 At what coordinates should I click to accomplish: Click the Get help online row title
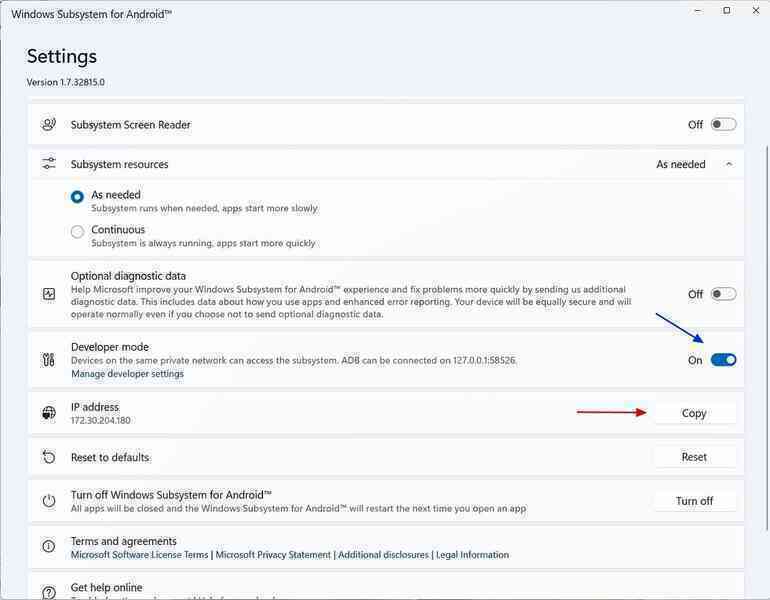click(107, 587)
